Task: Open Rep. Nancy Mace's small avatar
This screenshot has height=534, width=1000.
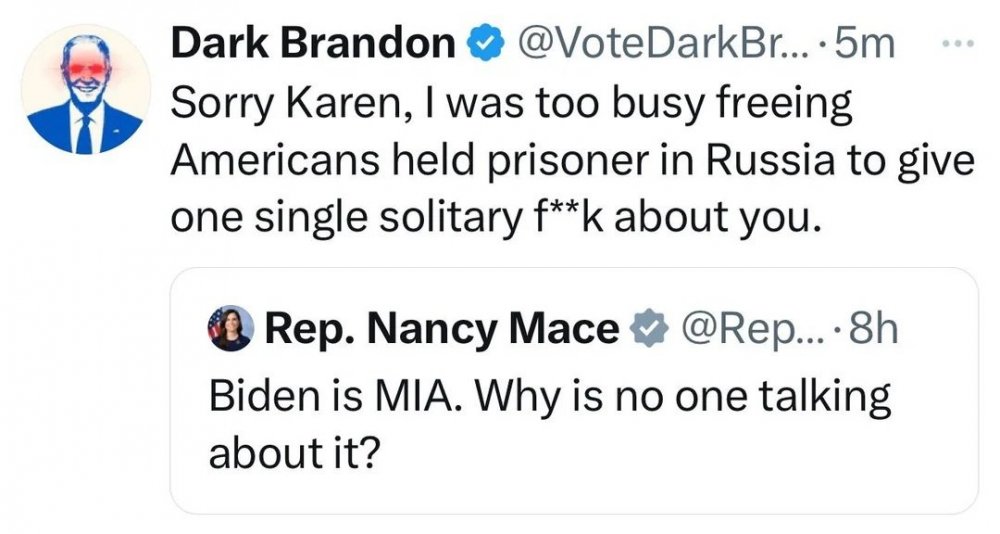Action: pos(230,328)
